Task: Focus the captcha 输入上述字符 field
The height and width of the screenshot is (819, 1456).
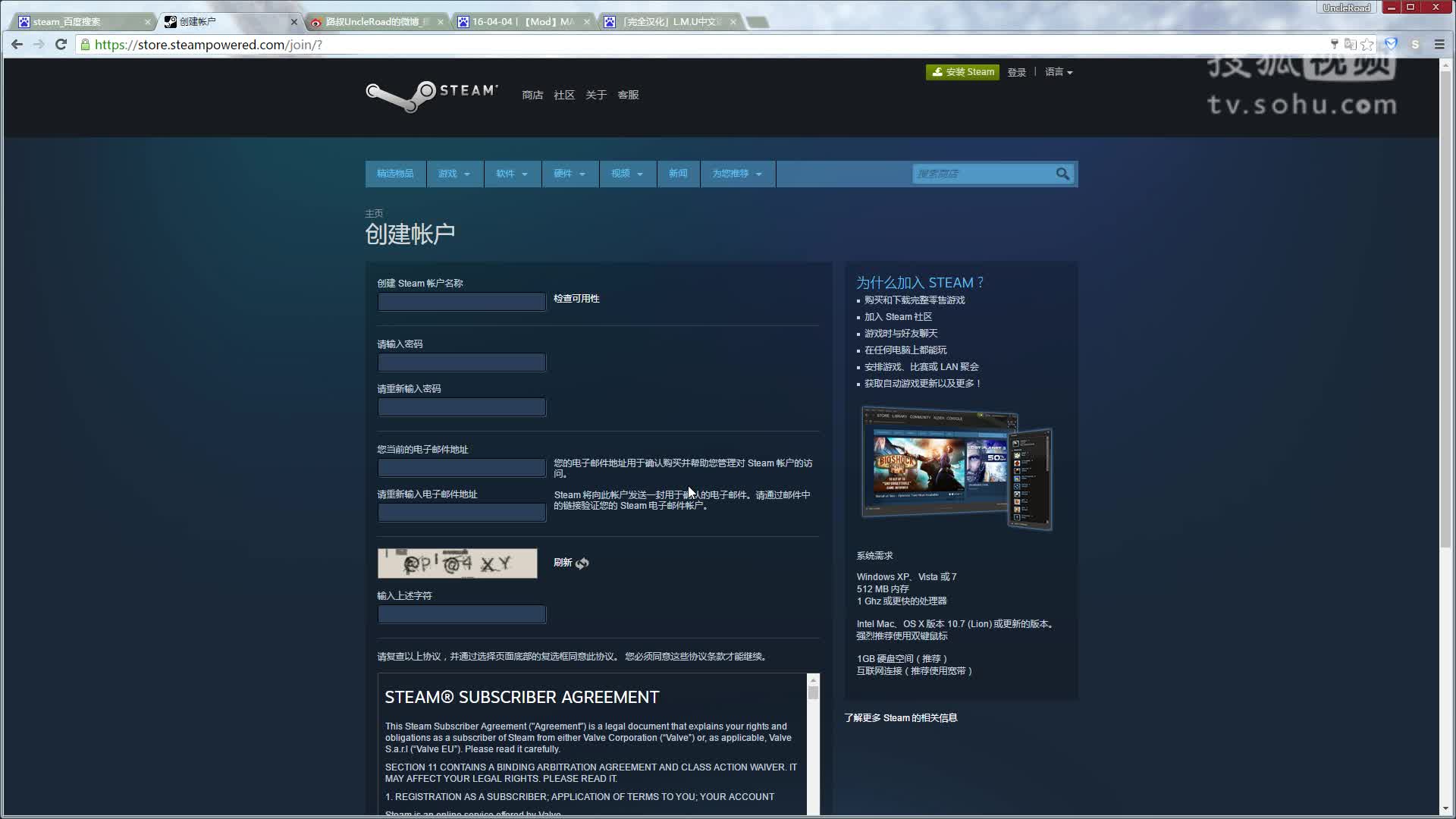Action: pos(462,614)
